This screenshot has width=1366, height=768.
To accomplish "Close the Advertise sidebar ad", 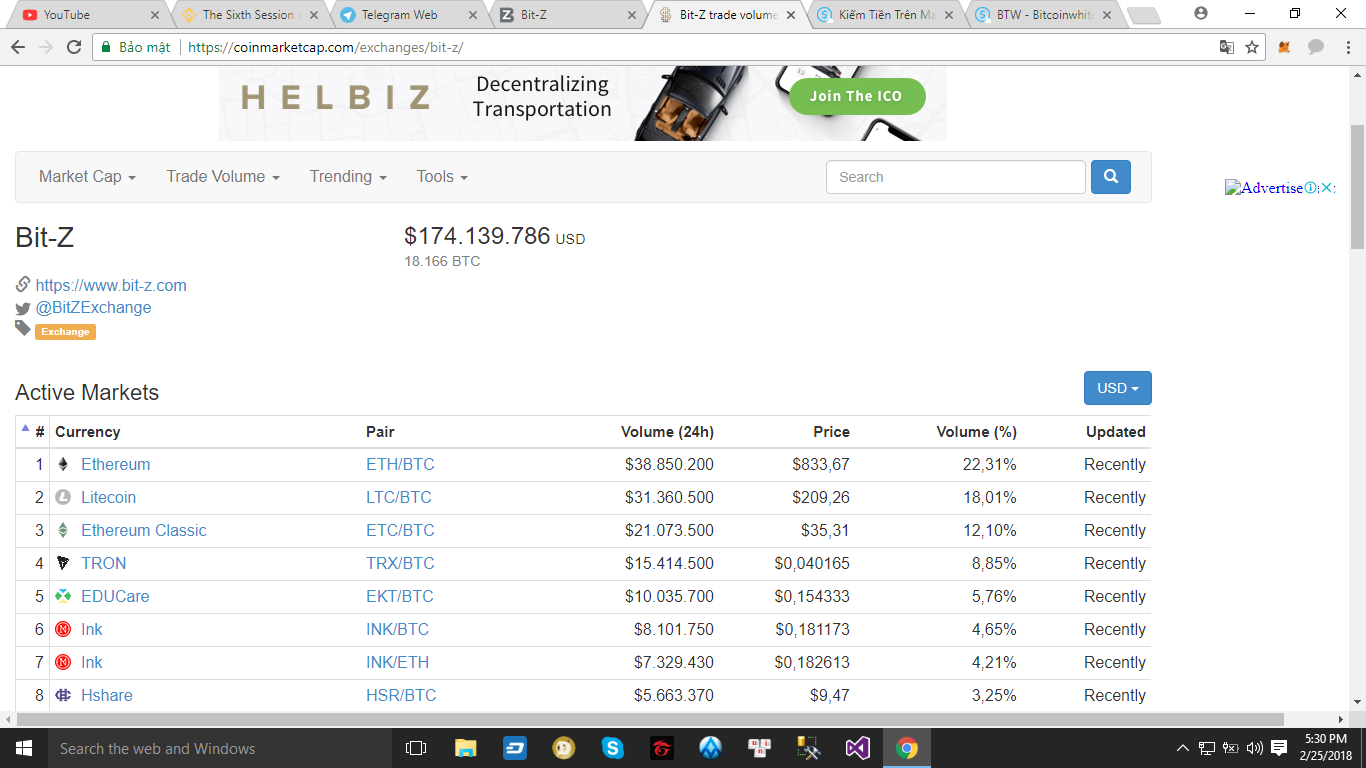I will pos(1327,188).
